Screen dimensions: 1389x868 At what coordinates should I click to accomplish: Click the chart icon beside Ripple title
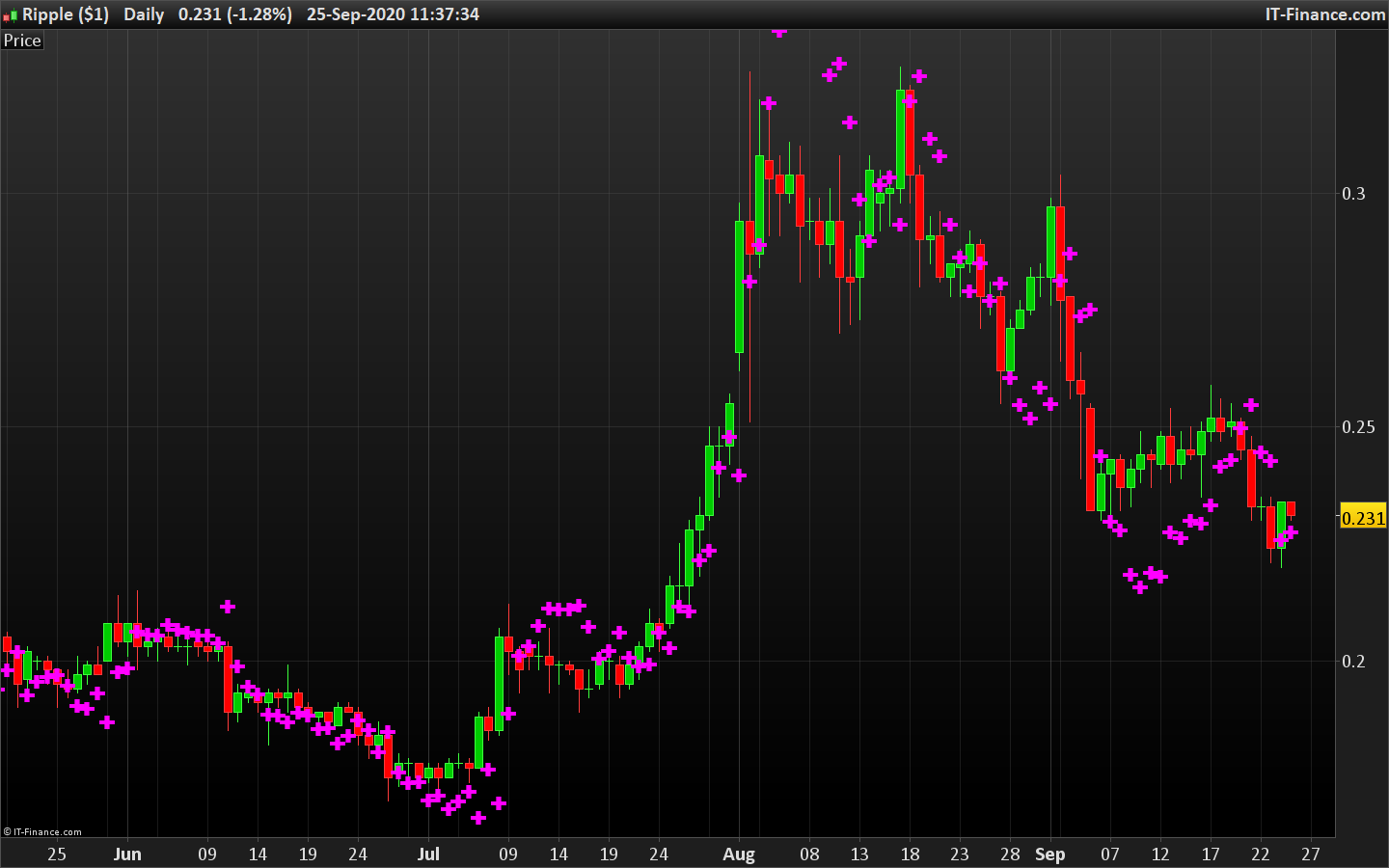[11, 14]
